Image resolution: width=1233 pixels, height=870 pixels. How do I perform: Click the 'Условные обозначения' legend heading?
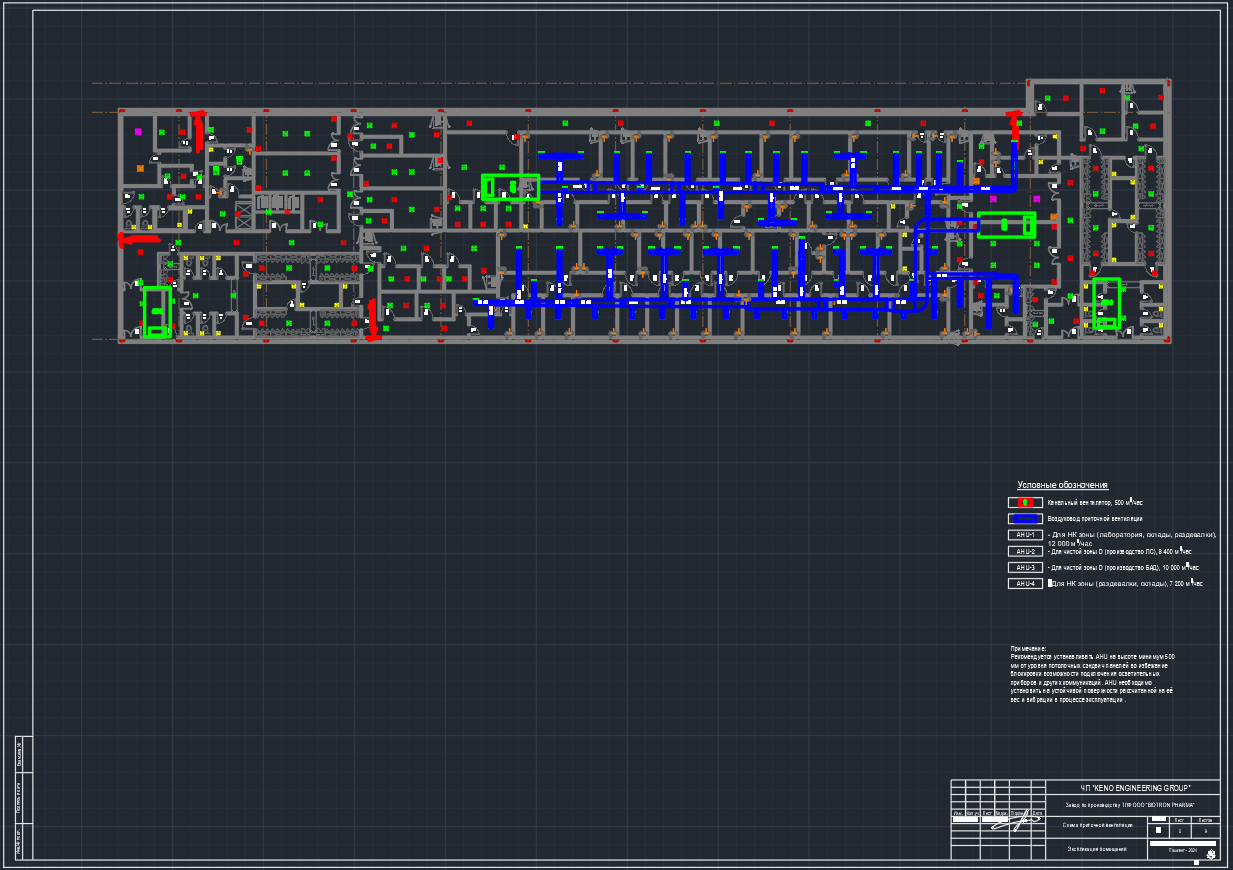[1062, 485]
